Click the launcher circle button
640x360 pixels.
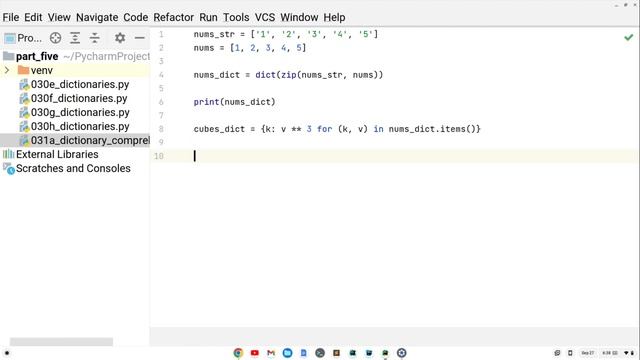[x=7, y=353]
